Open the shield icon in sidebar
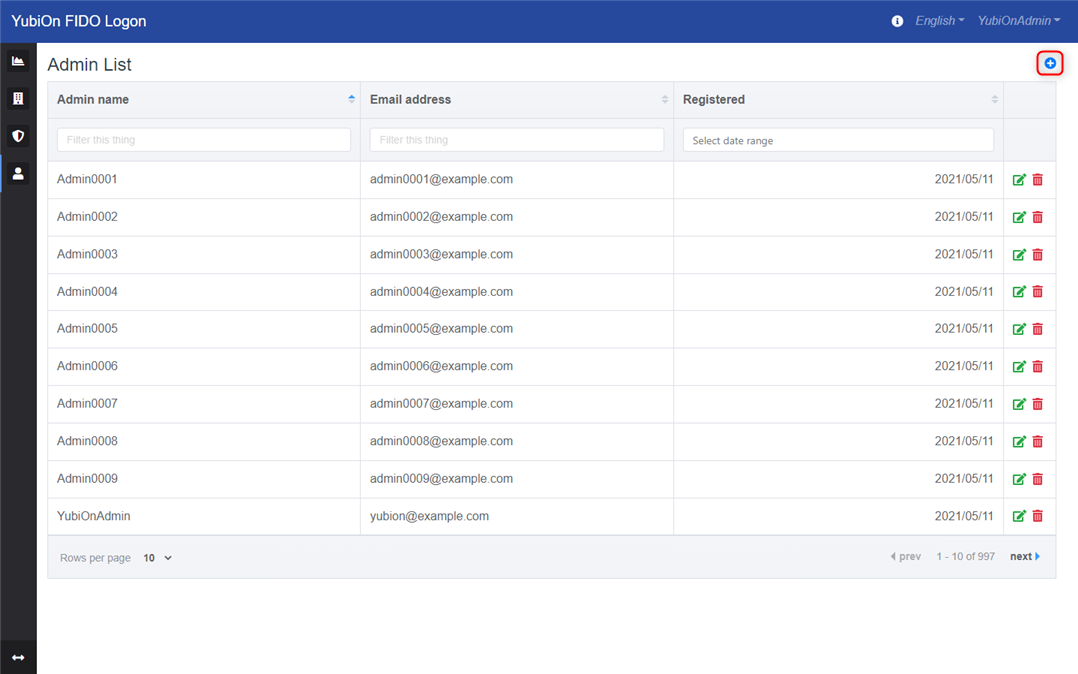 click(x=18, y=136)
